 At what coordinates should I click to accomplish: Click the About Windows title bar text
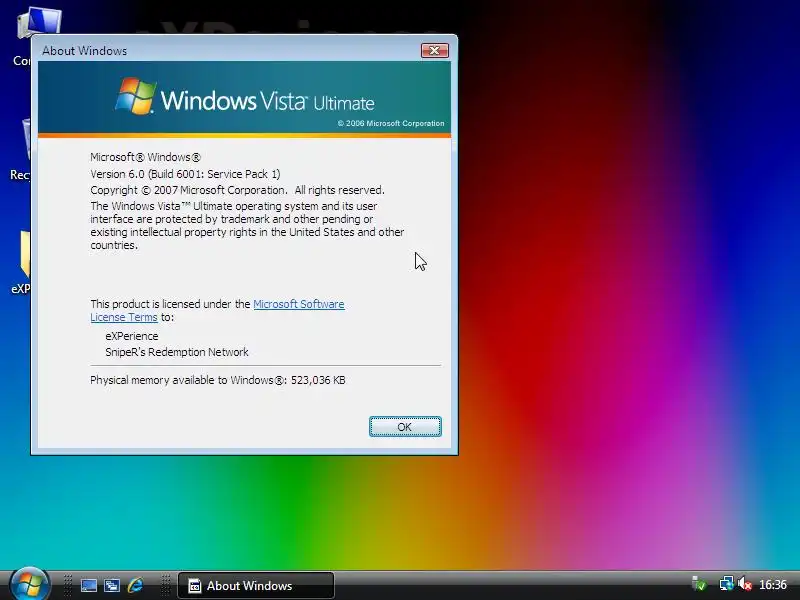pyautogui.click(x=84, y=51)
